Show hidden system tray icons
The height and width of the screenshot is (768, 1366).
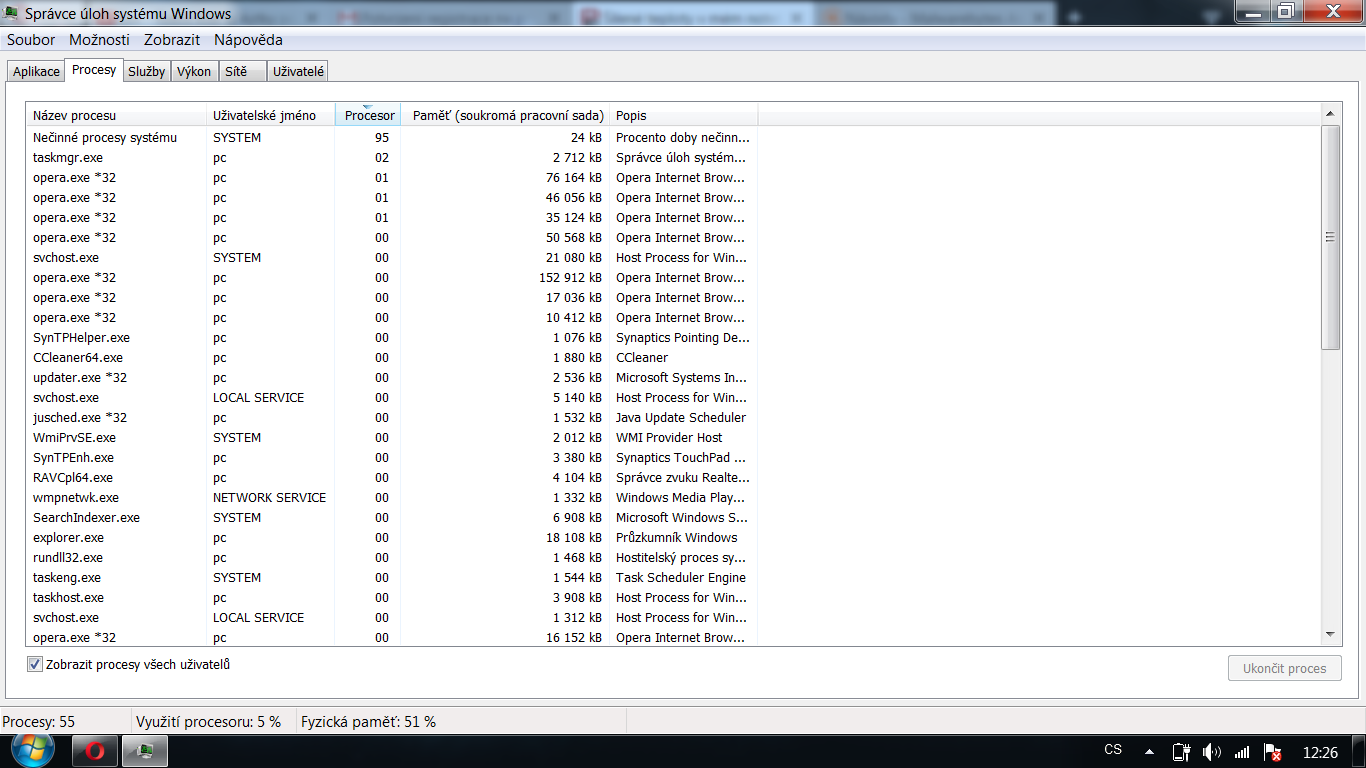1150,751
